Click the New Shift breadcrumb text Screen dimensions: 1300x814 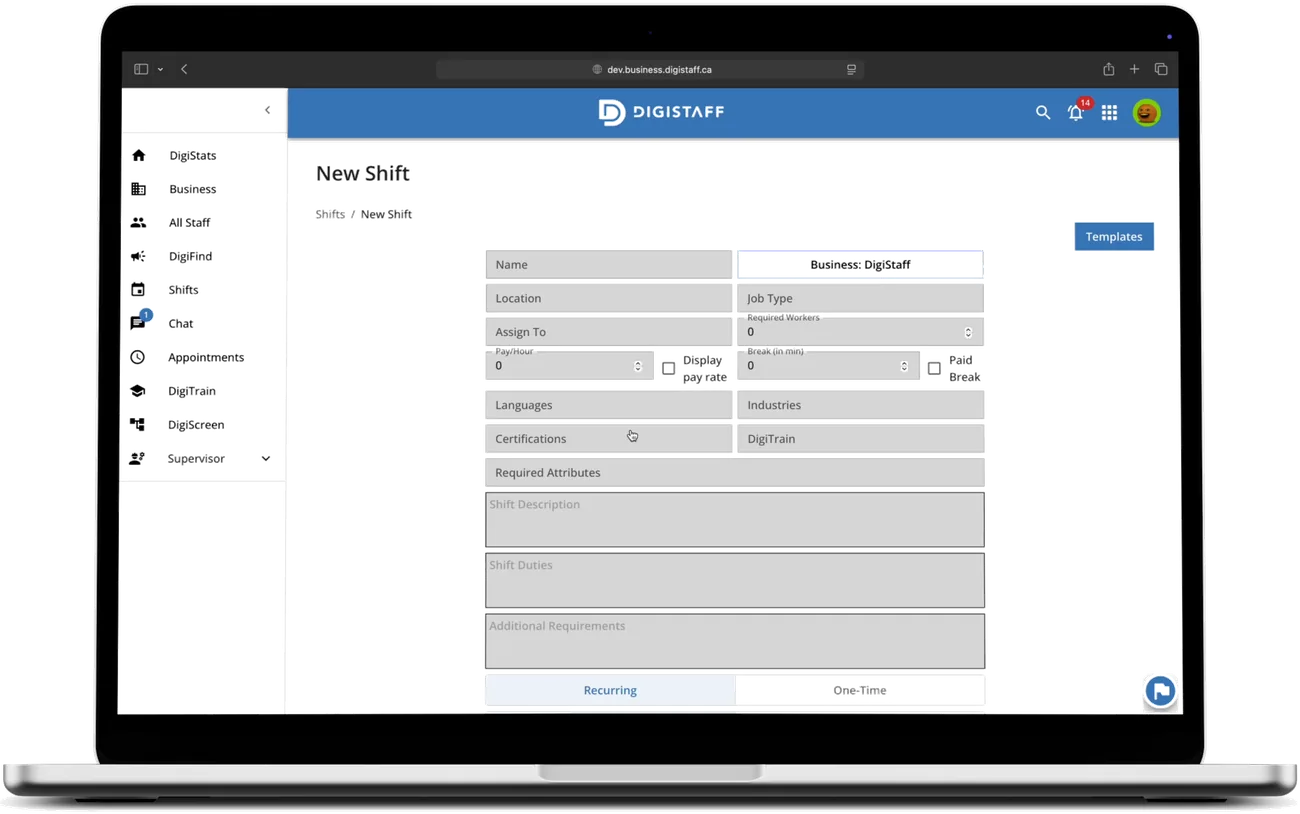tap(386, 214)
